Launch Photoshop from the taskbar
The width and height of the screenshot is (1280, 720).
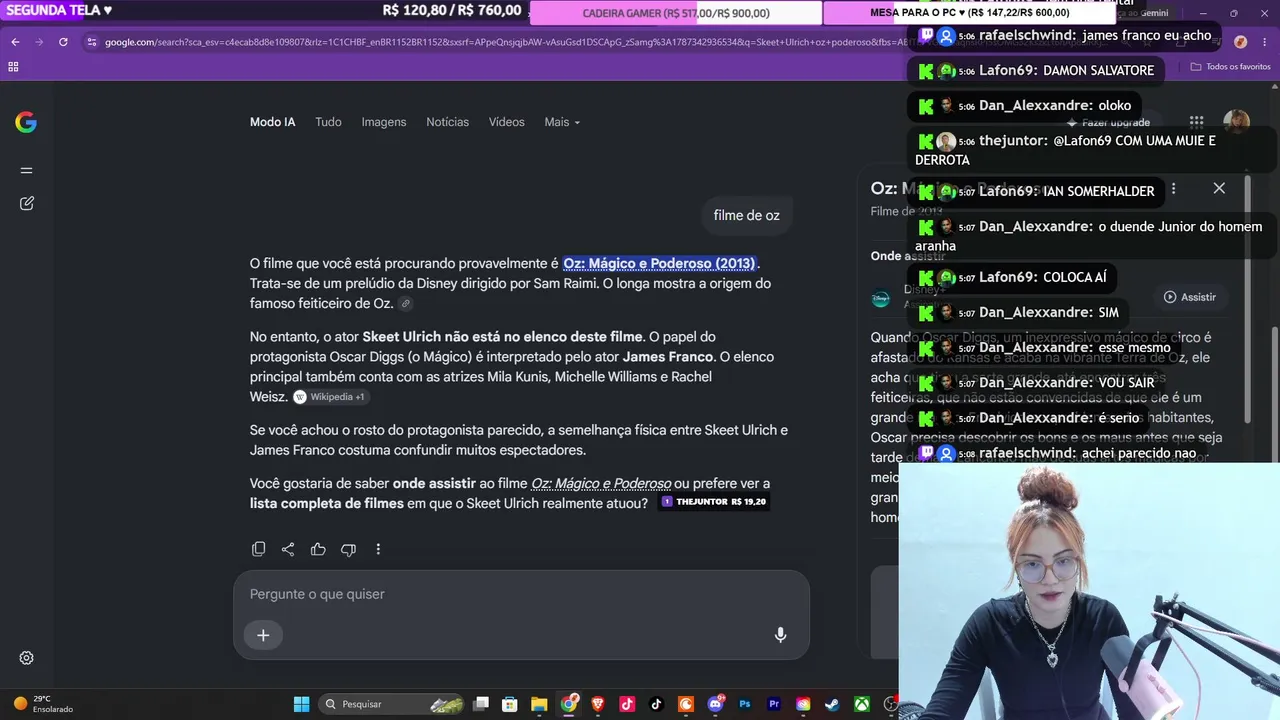(745, 704)
